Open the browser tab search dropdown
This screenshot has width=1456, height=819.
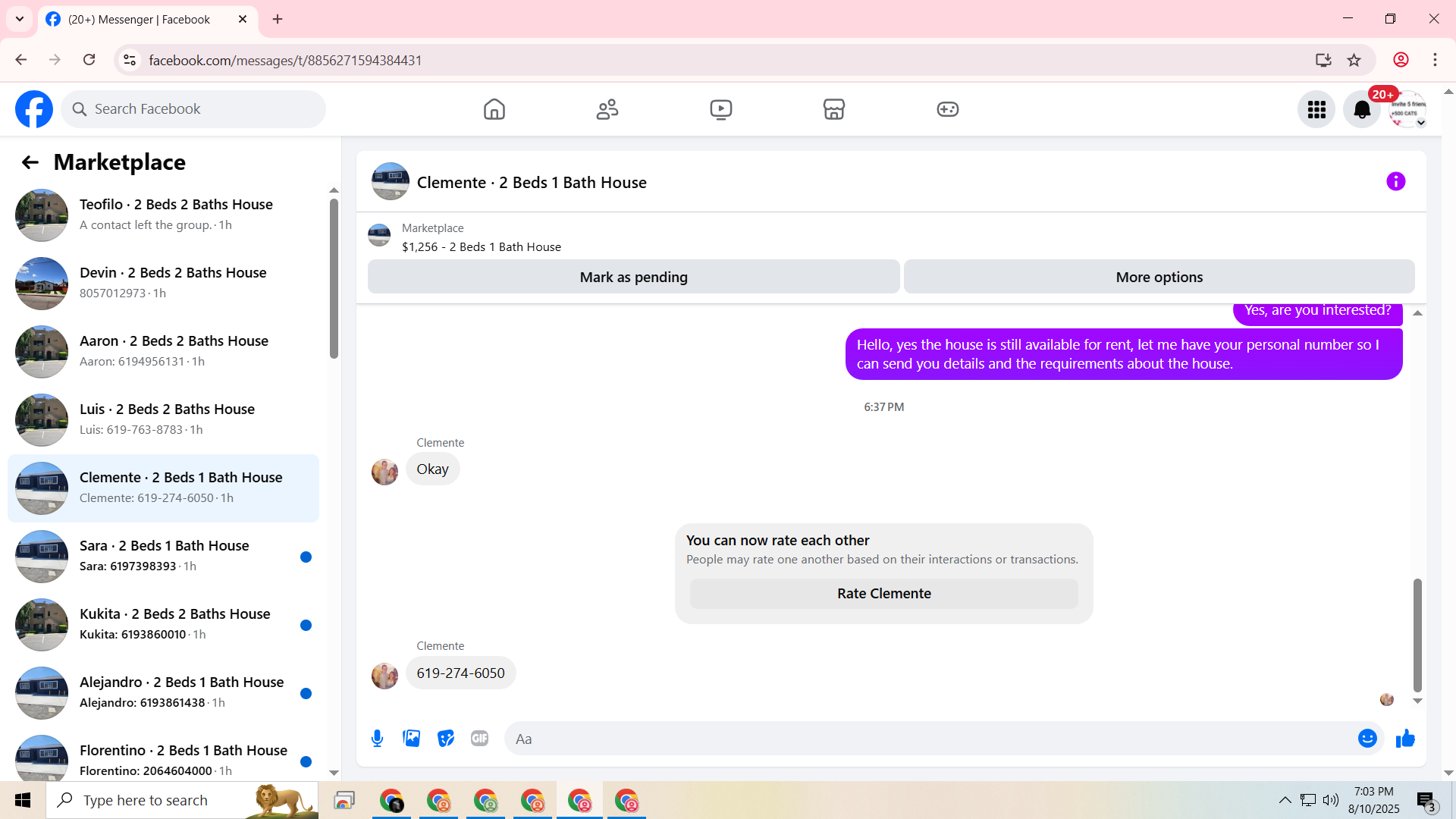[x=20, y=19]
